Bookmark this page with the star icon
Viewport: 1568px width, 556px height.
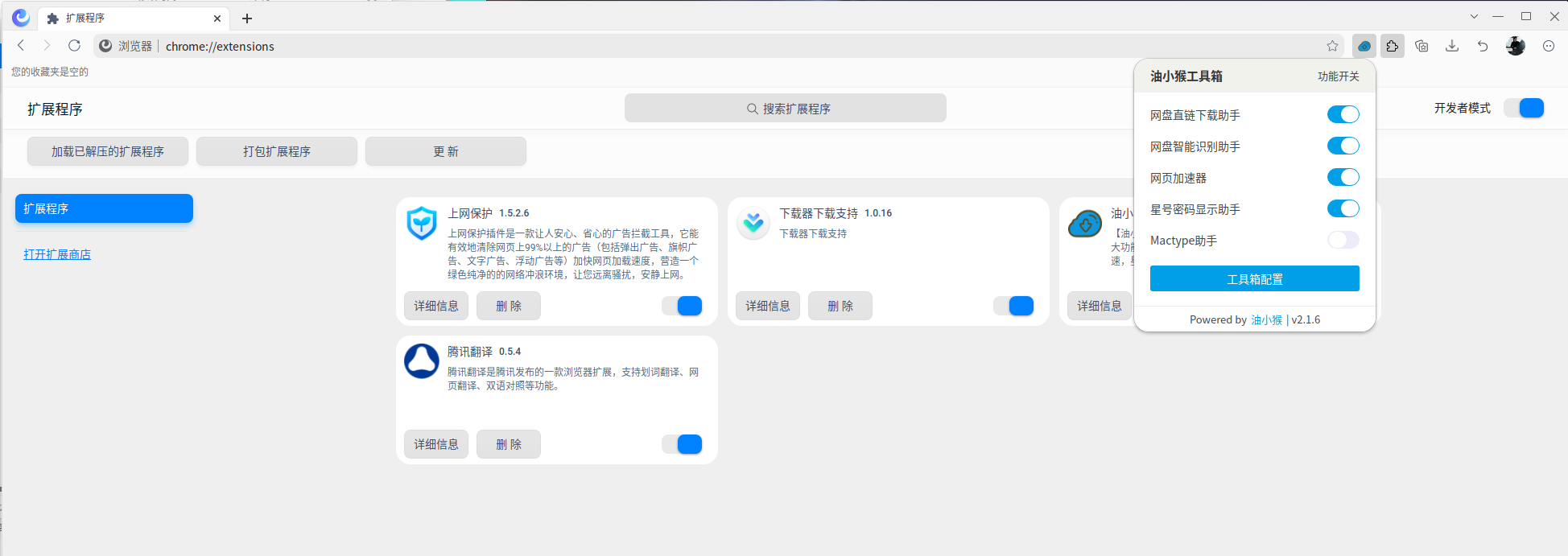click(1332, 46)
